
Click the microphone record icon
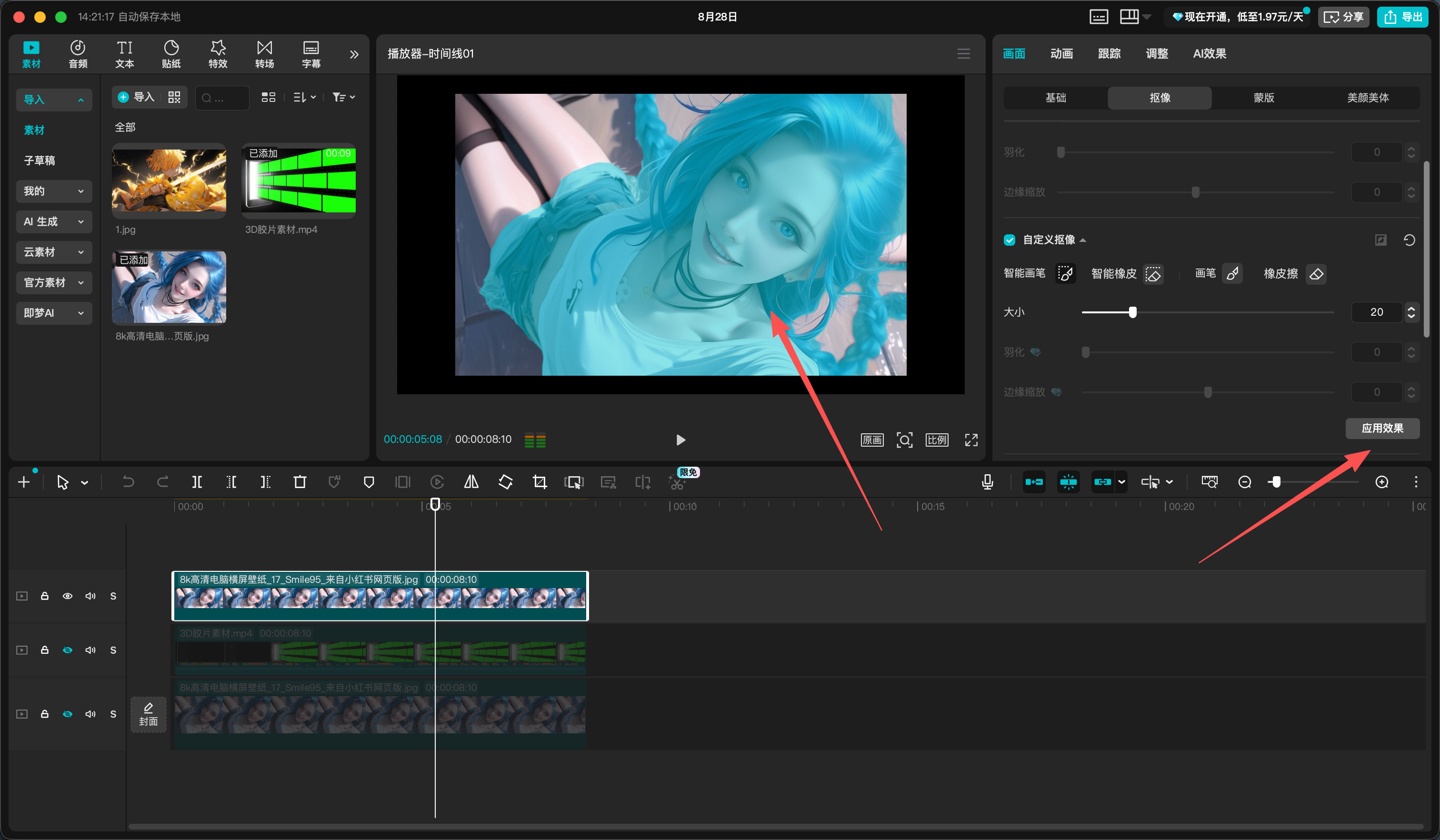988,482
